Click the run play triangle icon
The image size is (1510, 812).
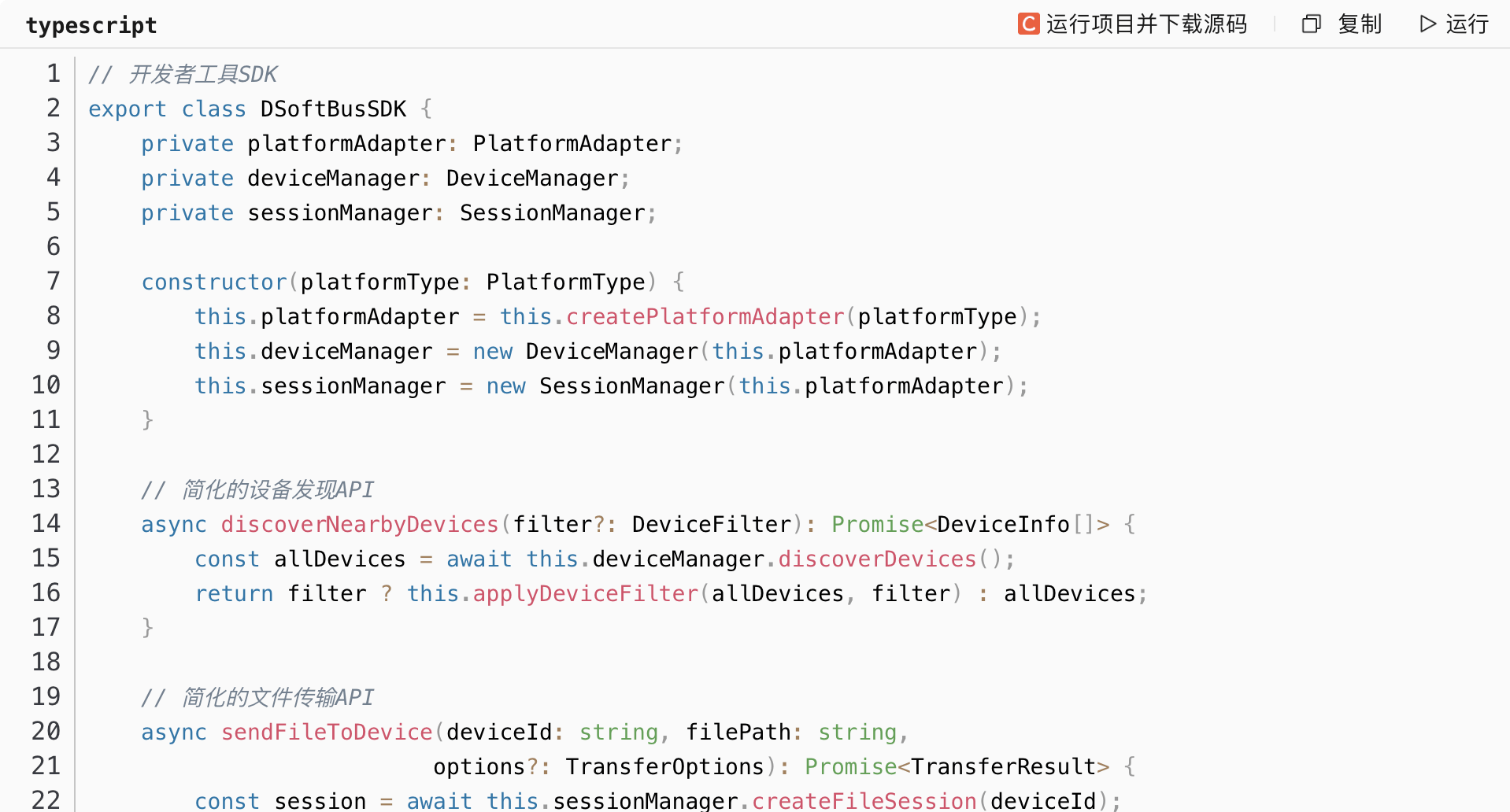(x=1427, y=24)
